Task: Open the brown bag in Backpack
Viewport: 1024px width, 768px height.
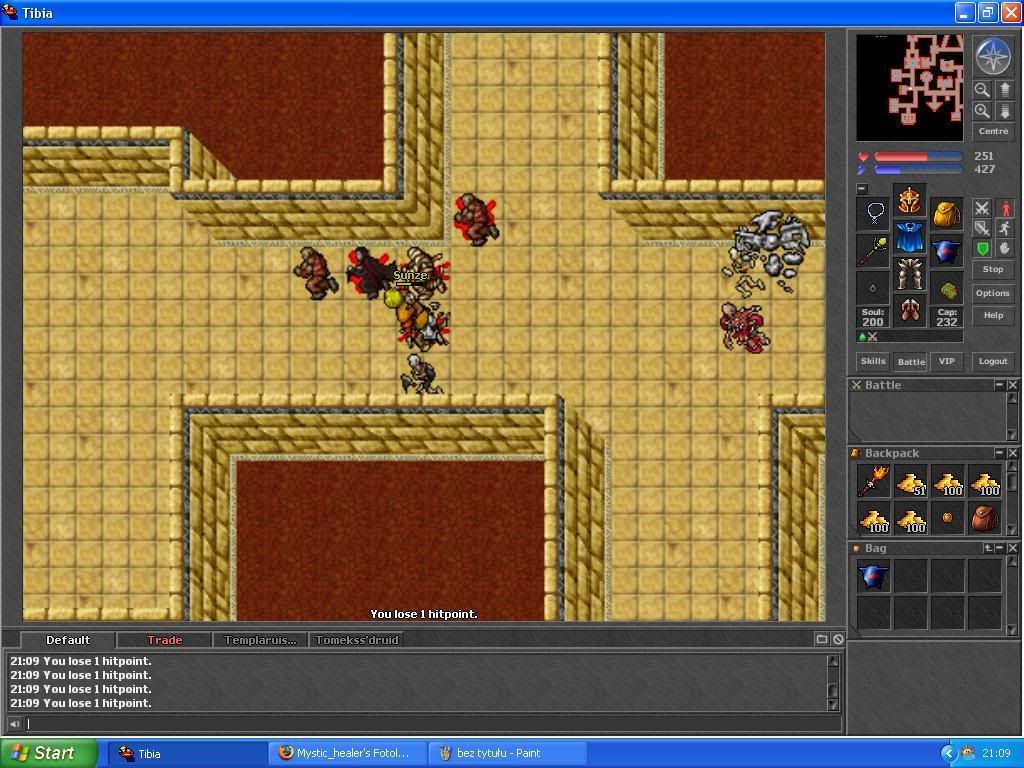Action: pyautogui.click(x=985, y=518)
